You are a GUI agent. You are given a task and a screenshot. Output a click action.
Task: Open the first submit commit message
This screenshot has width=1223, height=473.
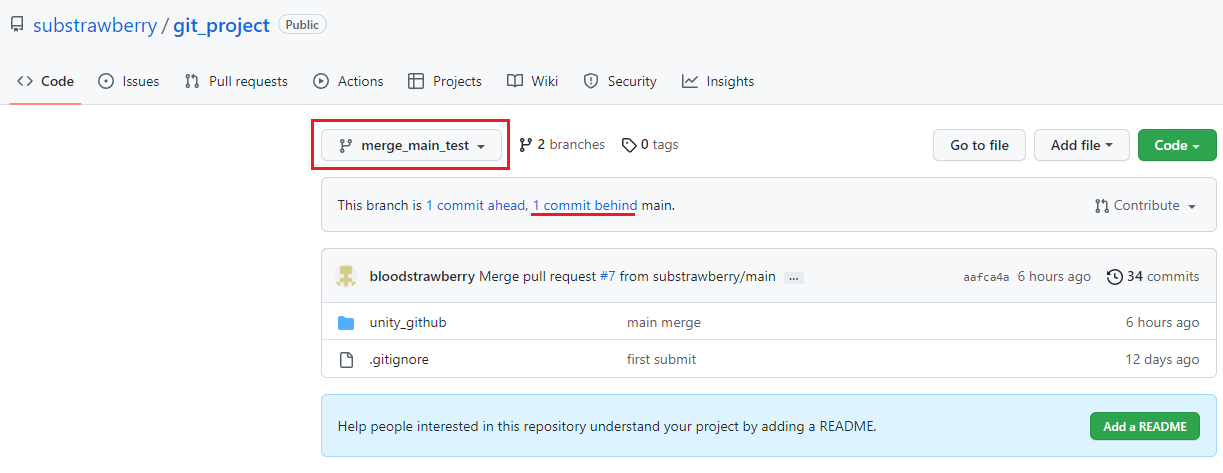(x=662, y=359)
